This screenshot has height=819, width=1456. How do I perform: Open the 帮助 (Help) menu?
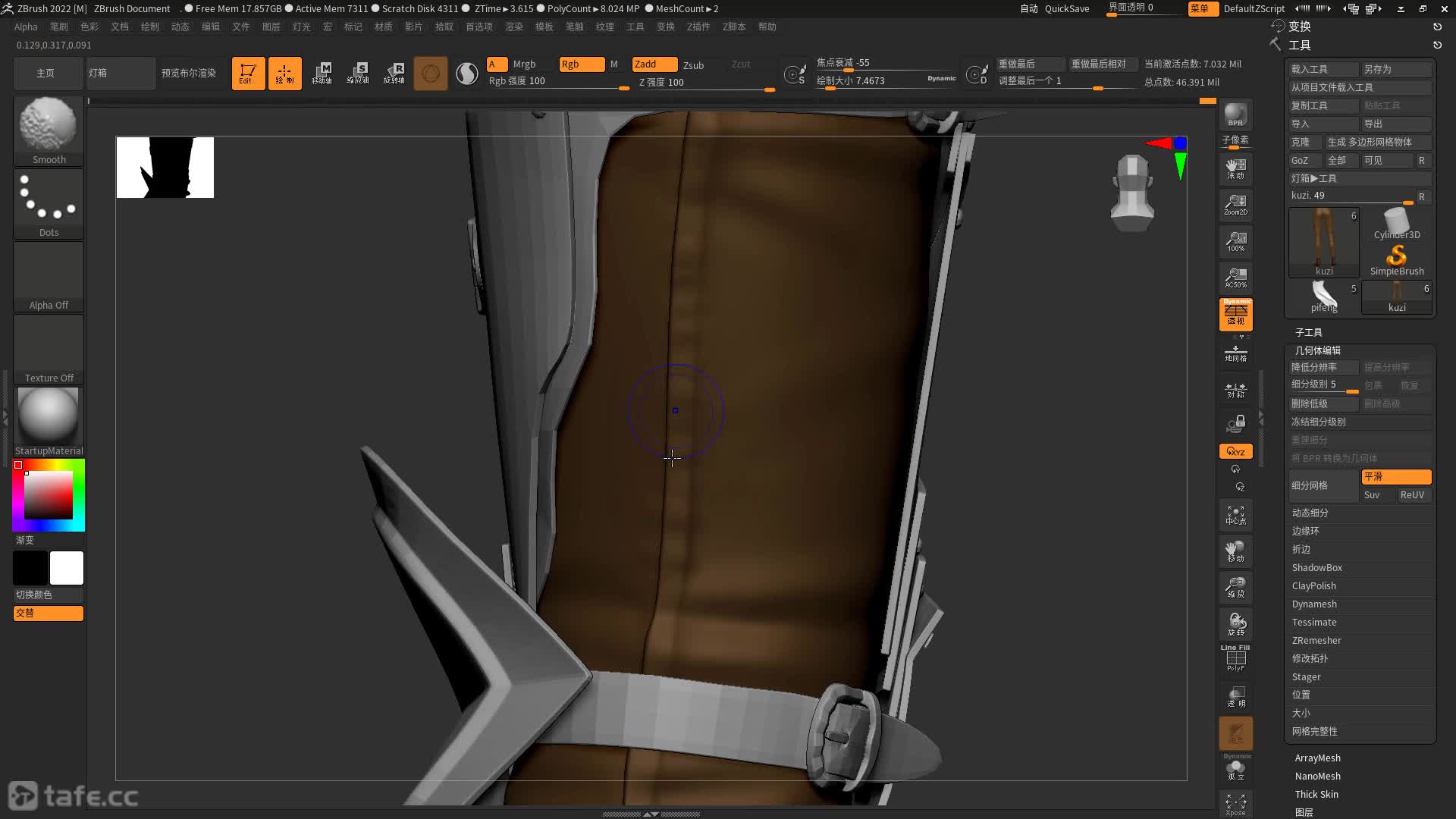tap(767, 27)
